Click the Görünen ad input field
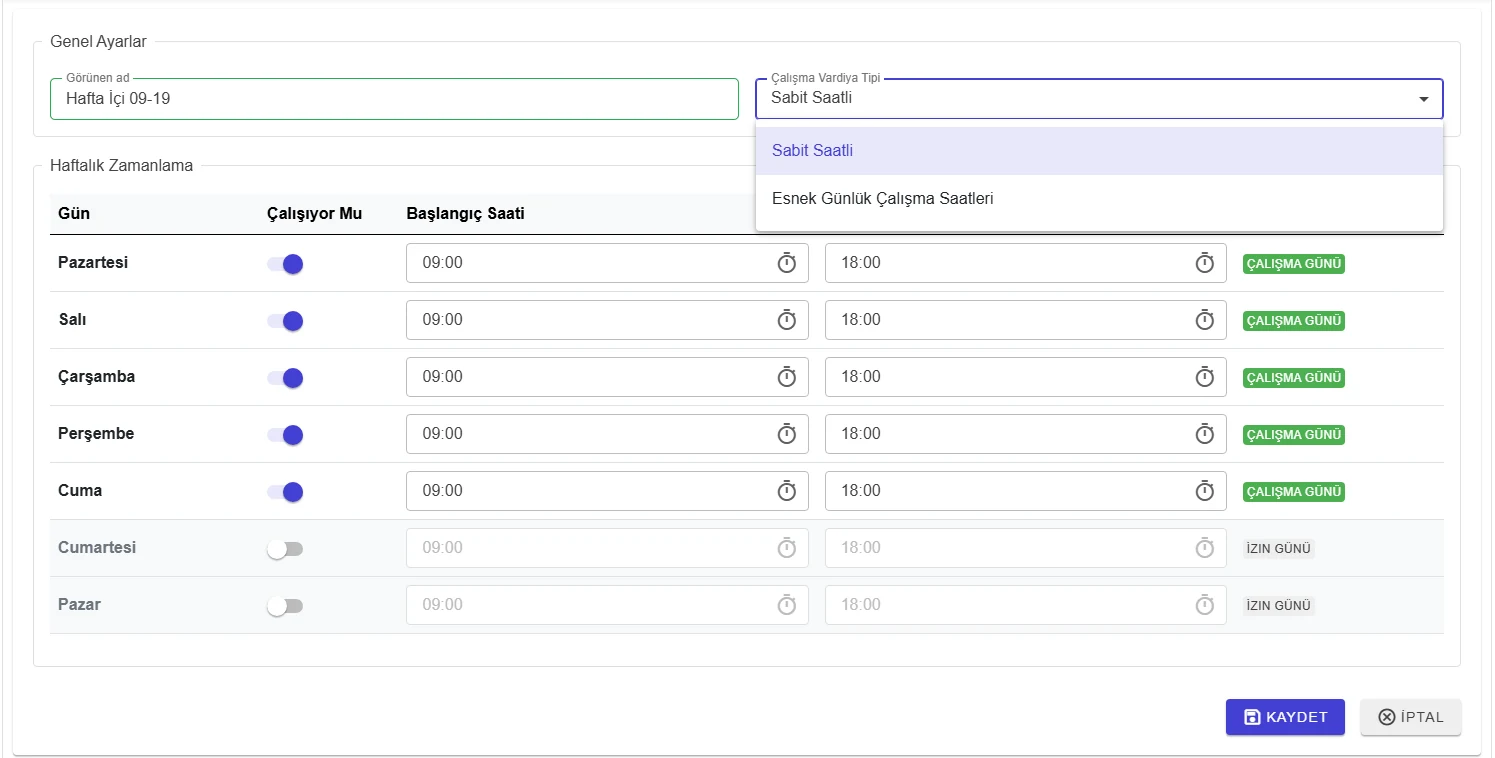Image resolution: width=1495 pixels, height=758 pixels. (x=394, y=99)
